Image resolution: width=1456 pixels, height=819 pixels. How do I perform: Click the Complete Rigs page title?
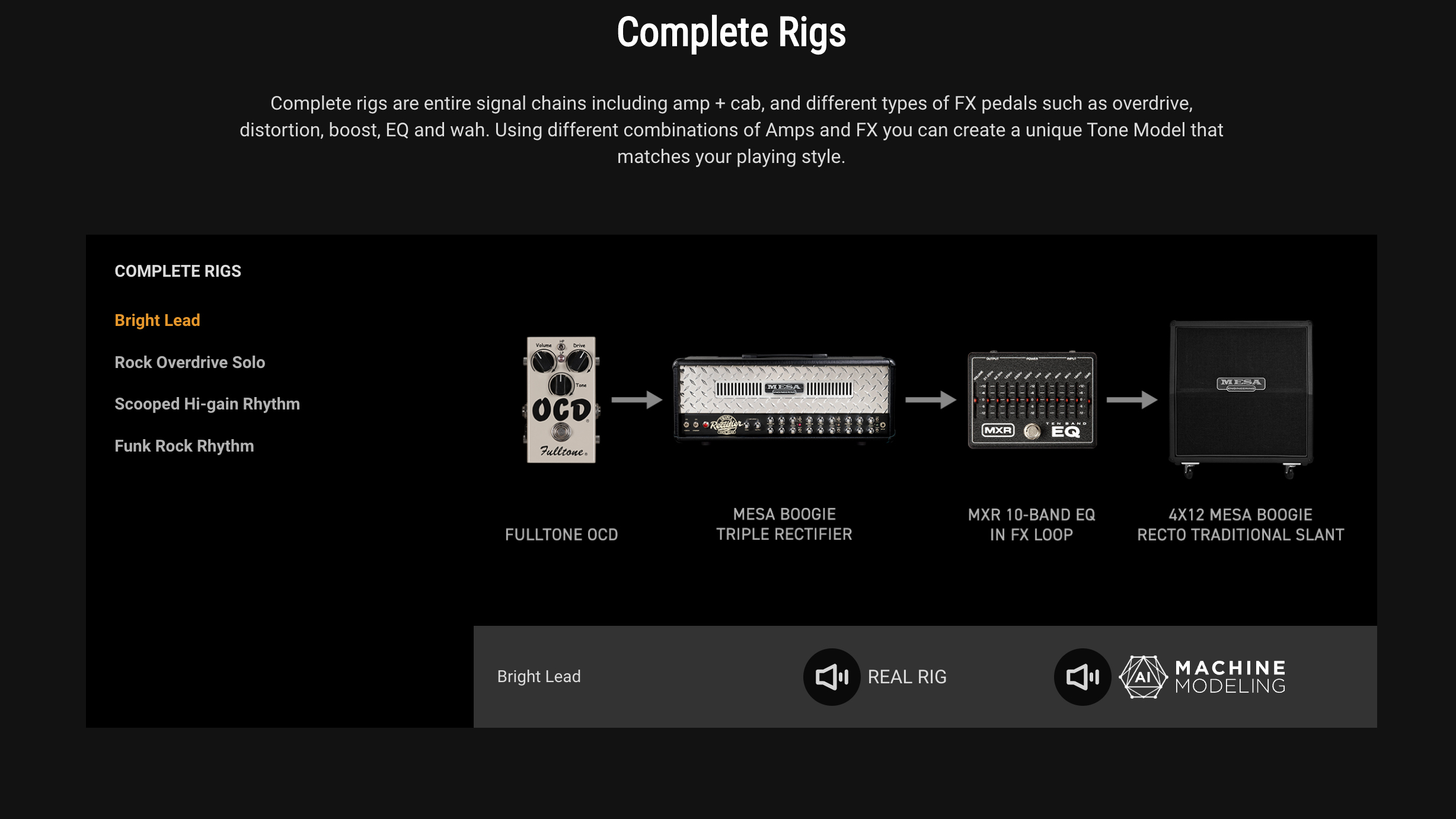click(731, 33)
